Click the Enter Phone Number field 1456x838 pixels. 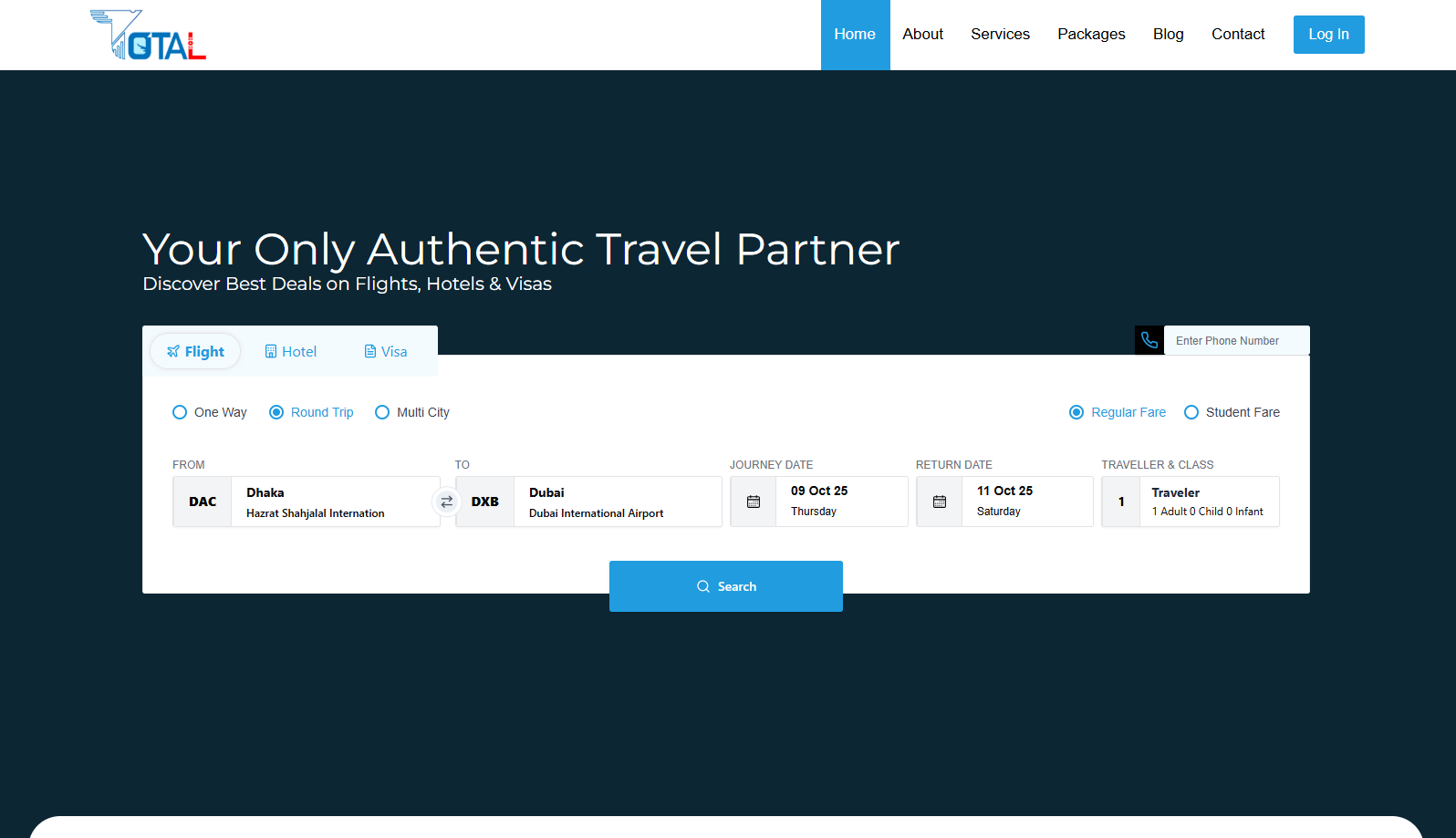click(x=1235, y=340)
